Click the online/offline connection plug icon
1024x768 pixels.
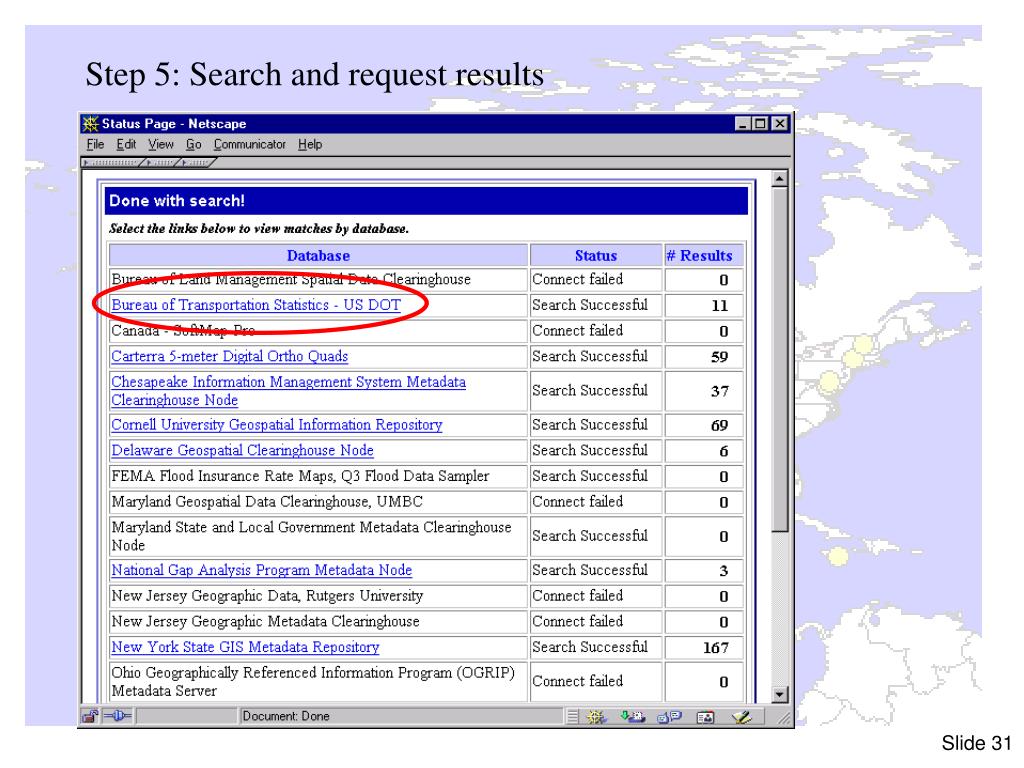tap(117, 716)
